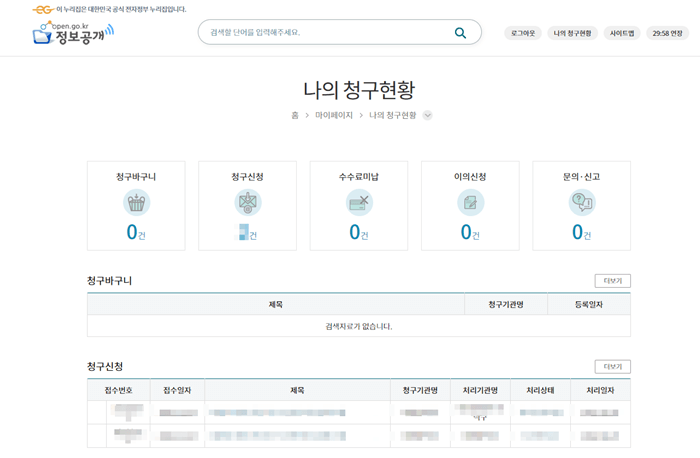Go to 홈 in breadcrumb
The height and width of the screenshot is (458, 700).
tap(295, 115)
